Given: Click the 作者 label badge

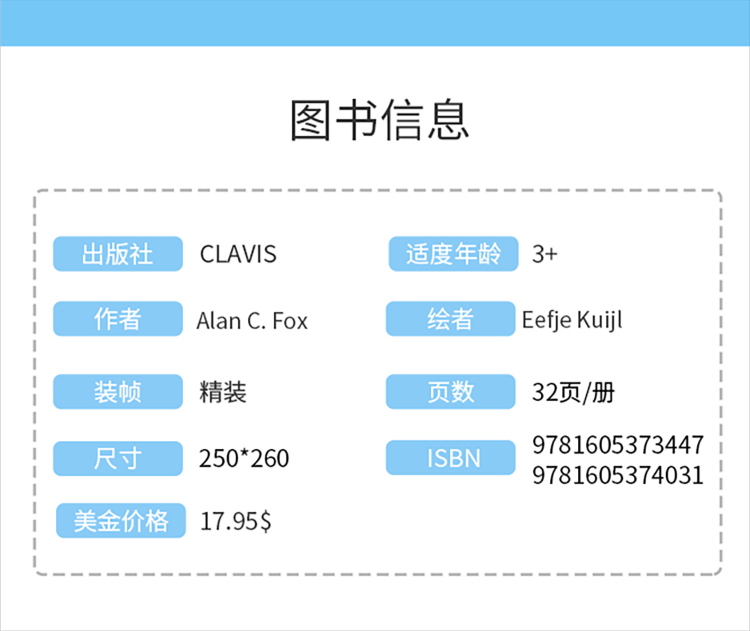Looking at the screenshot, I should tap(118, 320).
